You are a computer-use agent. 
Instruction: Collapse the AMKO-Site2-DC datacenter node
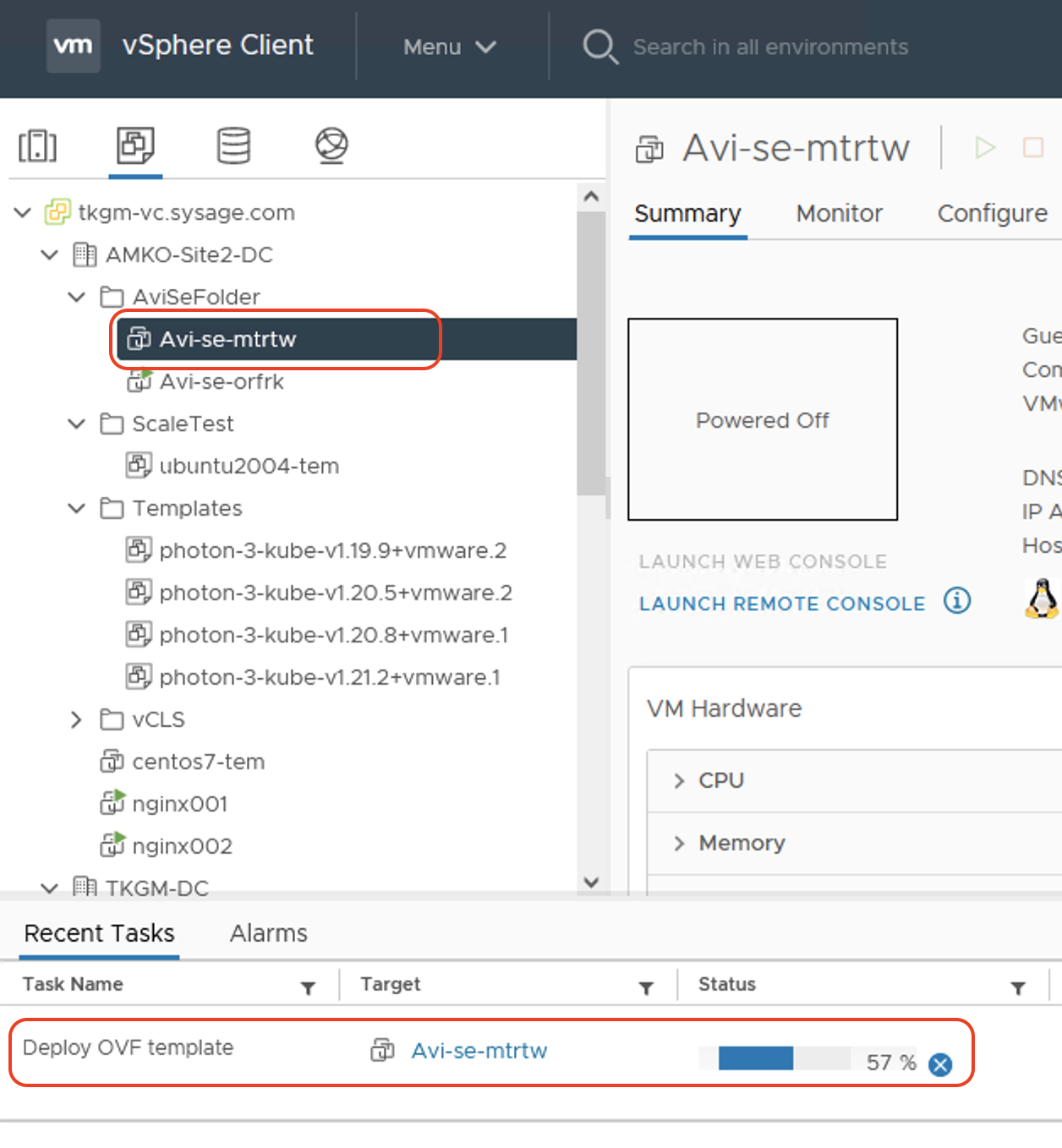pos(50,254)
